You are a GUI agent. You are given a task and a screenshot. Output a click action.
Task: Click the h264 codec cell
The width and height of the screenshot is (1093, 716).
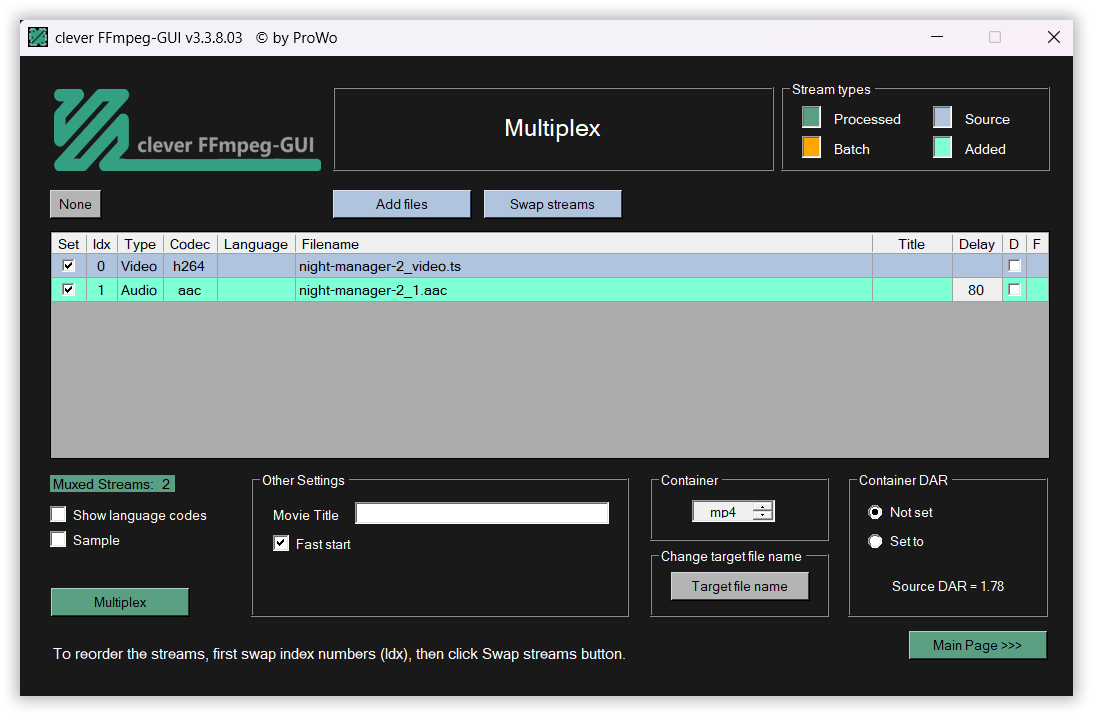point(190,266)
